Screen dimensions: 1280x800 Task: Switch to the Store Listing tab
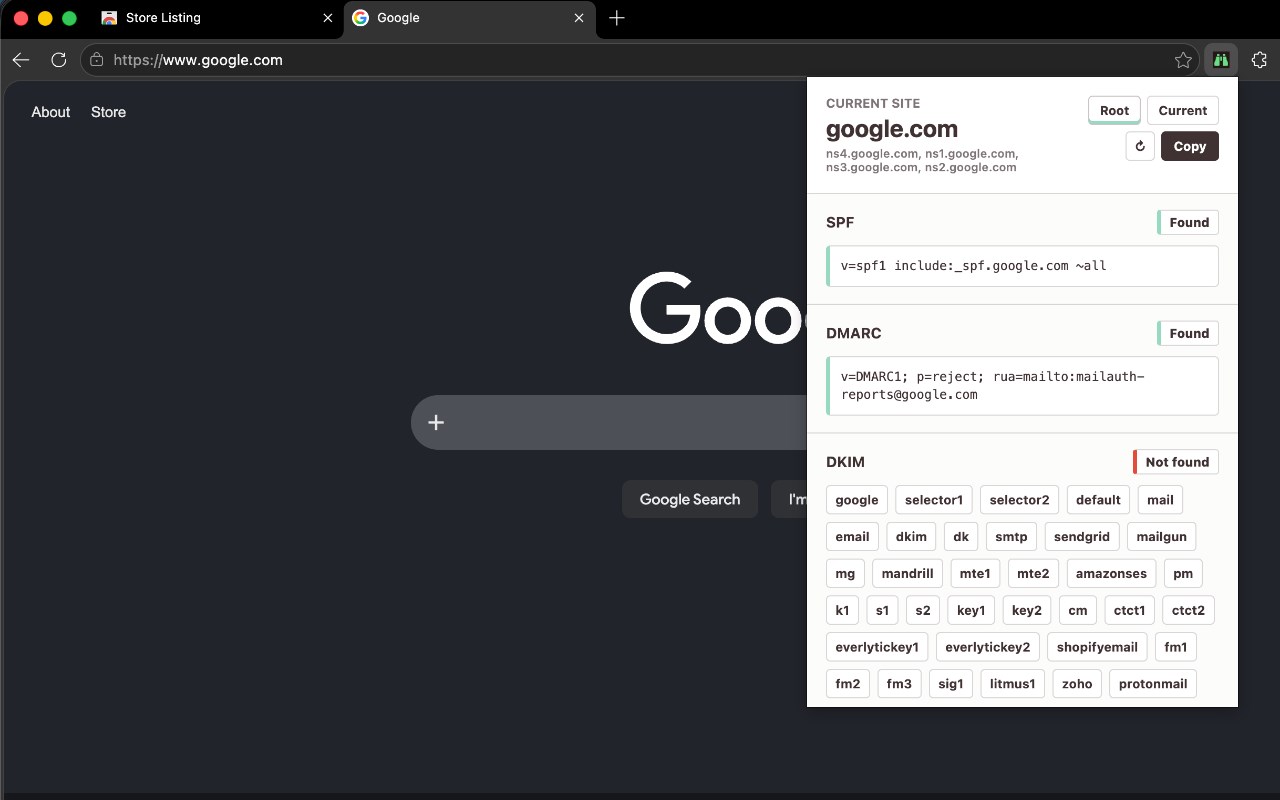(217, 18)
